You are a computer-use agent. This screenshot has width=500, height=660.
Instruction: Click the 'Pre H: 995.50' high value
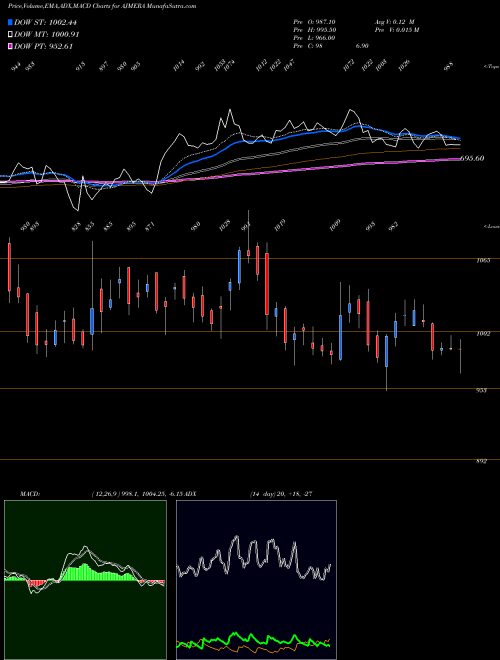pyautogui.click(x=314, y=30)
